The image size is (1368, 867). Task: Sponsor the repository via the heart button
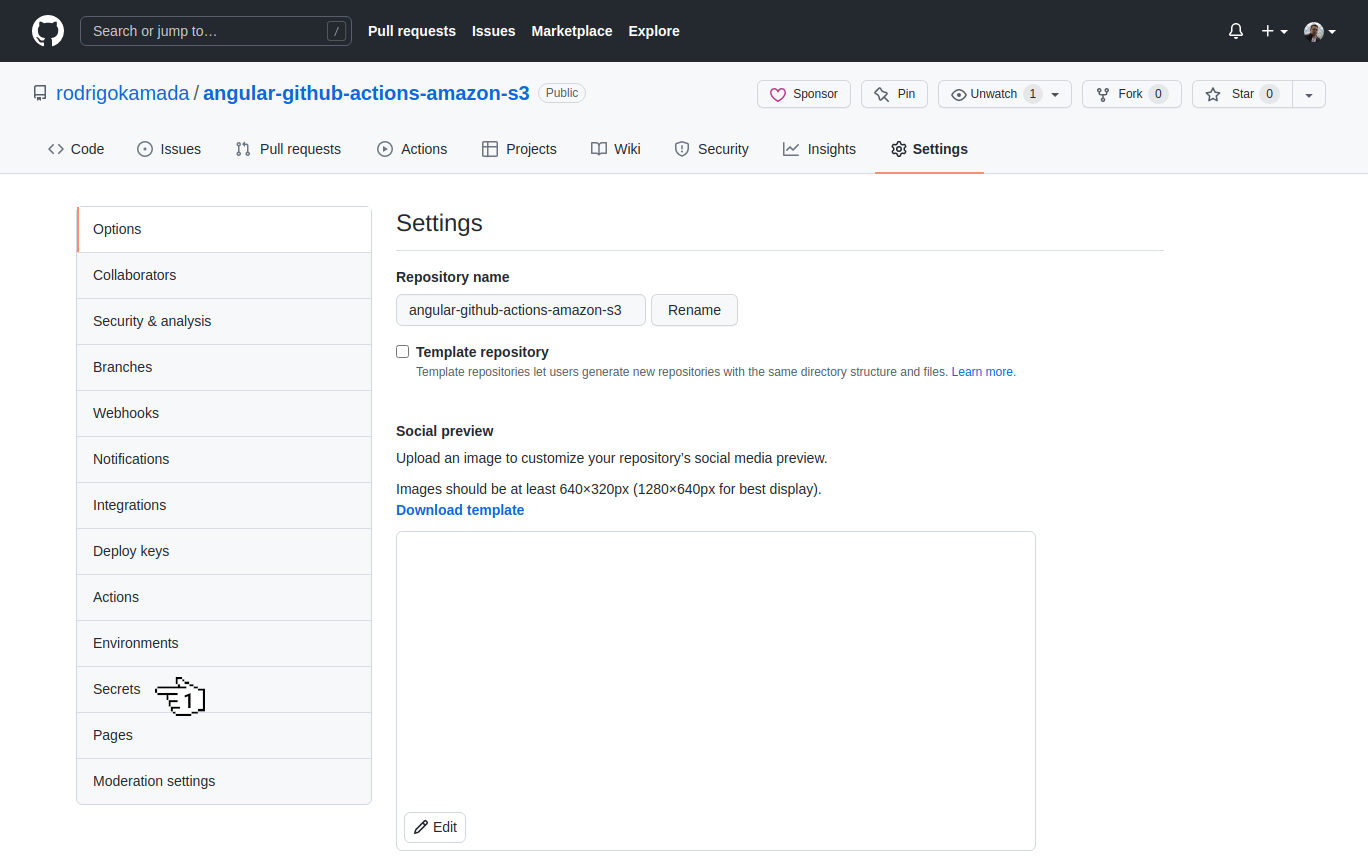point(803,93)
